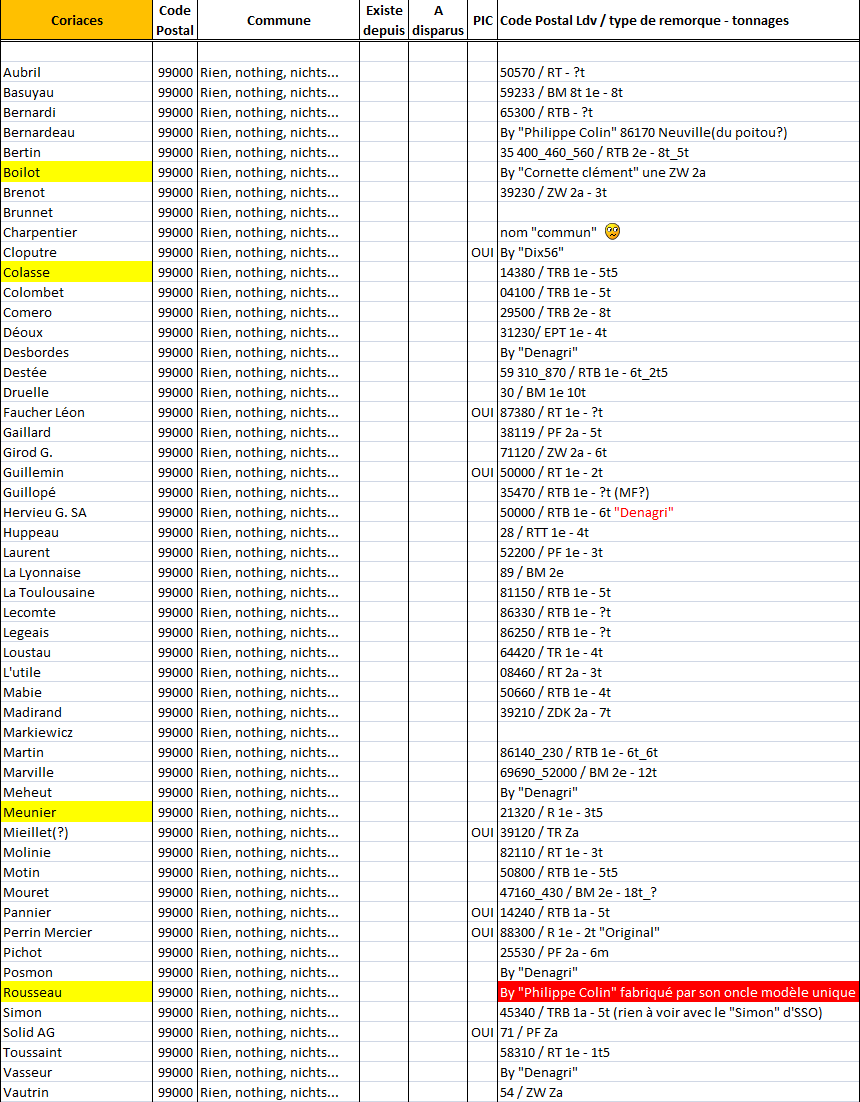Screen dimensions: 860x1102
Task: Select the nom "commun" cell text
Action: pos(549,233)
